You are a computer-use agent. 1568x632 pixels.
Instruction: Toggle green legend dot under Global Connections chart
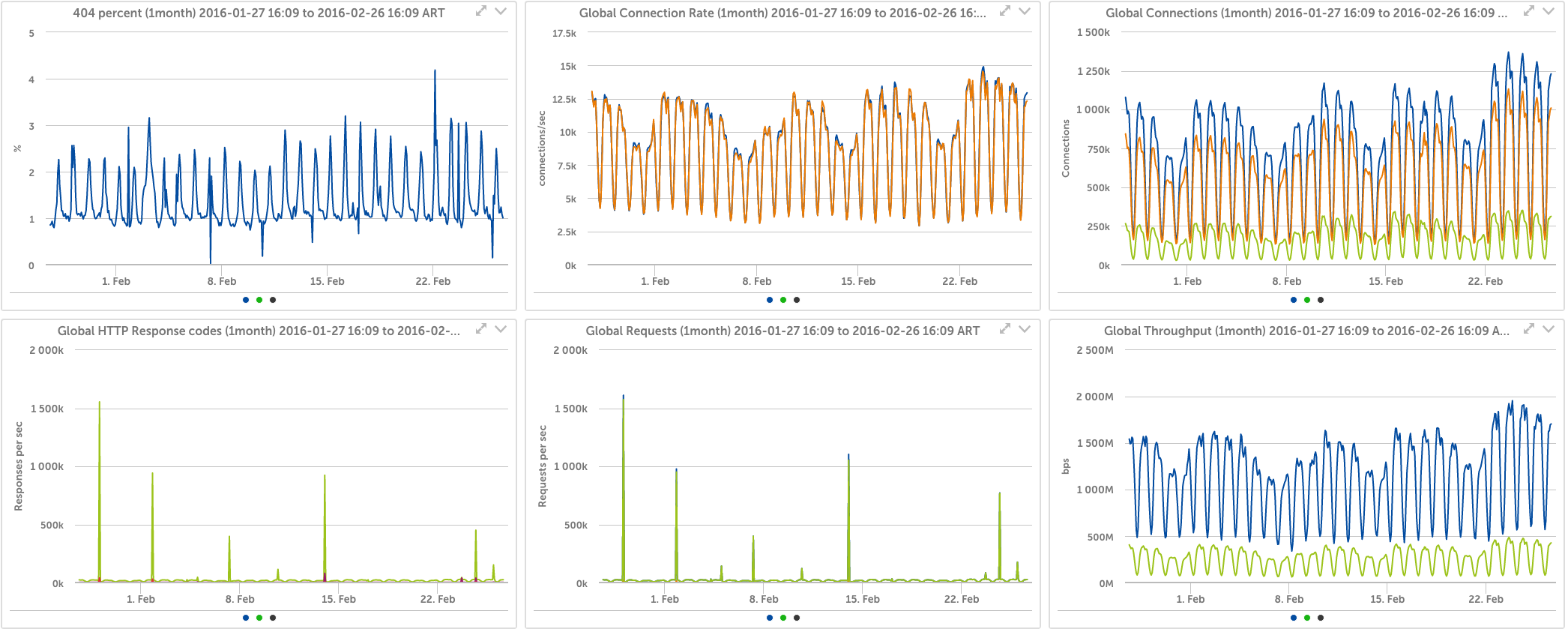coord(1307,300)
